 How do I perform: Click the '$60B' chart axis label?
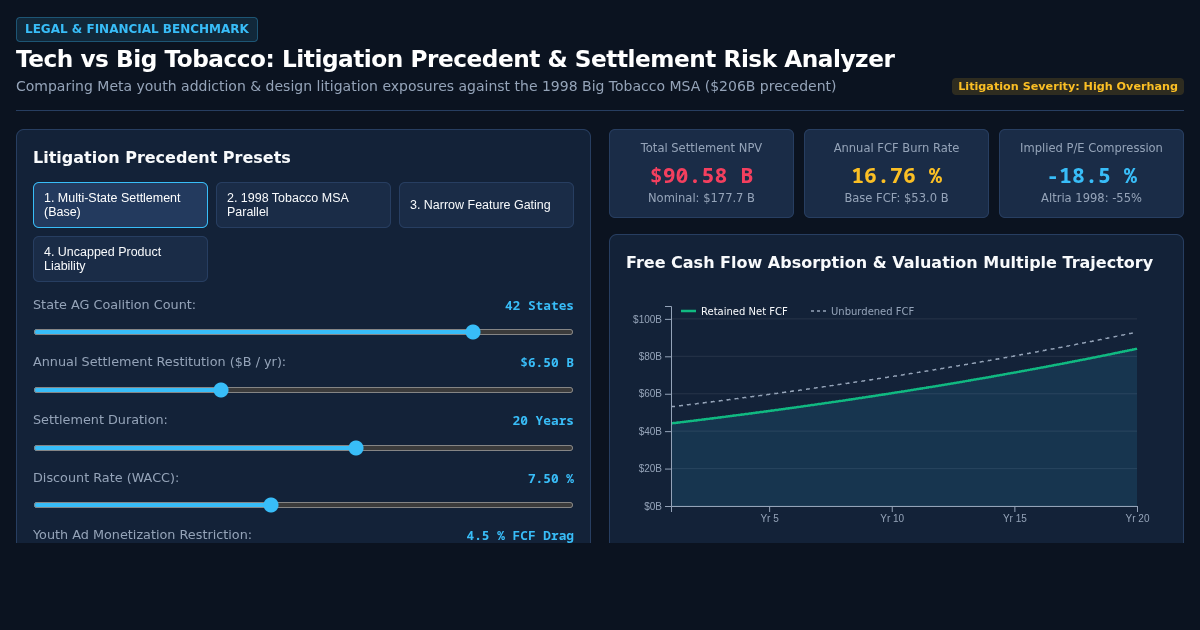(x=650, y=394)
